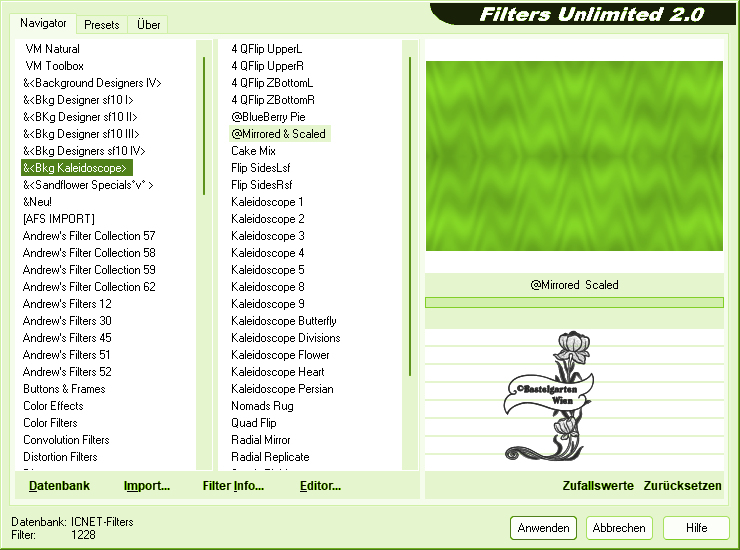This screenshot has width=740, height=550.
Task: Cancel with the Abbrechen button
Action: click(619, 528)
